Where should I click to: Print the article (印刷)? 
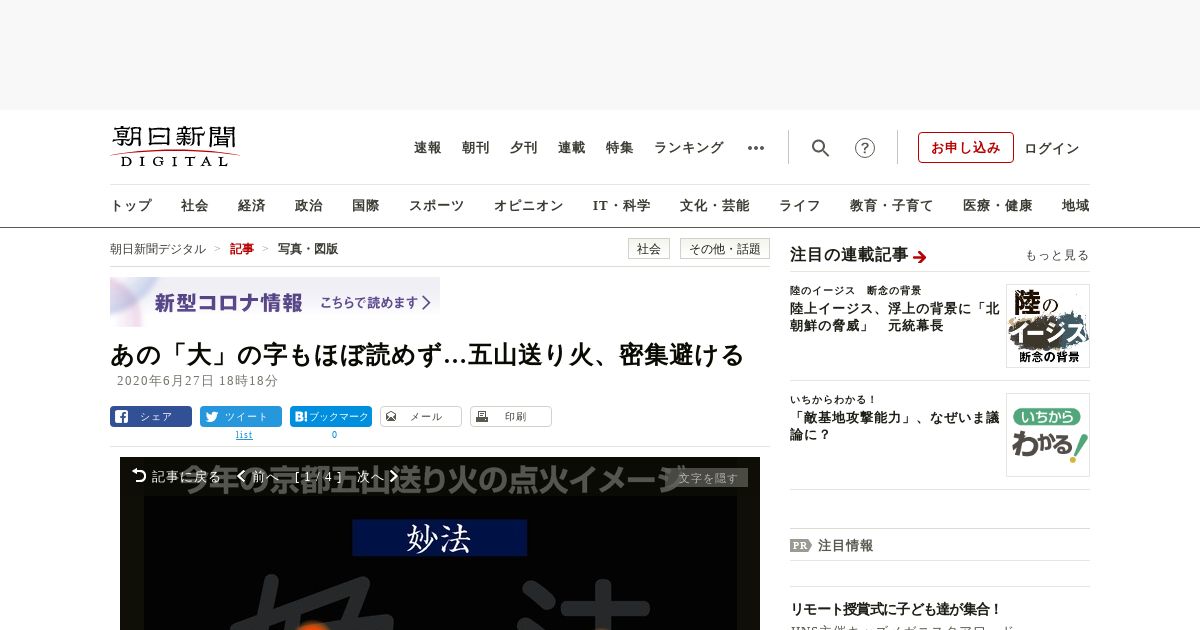click(511, 417)
